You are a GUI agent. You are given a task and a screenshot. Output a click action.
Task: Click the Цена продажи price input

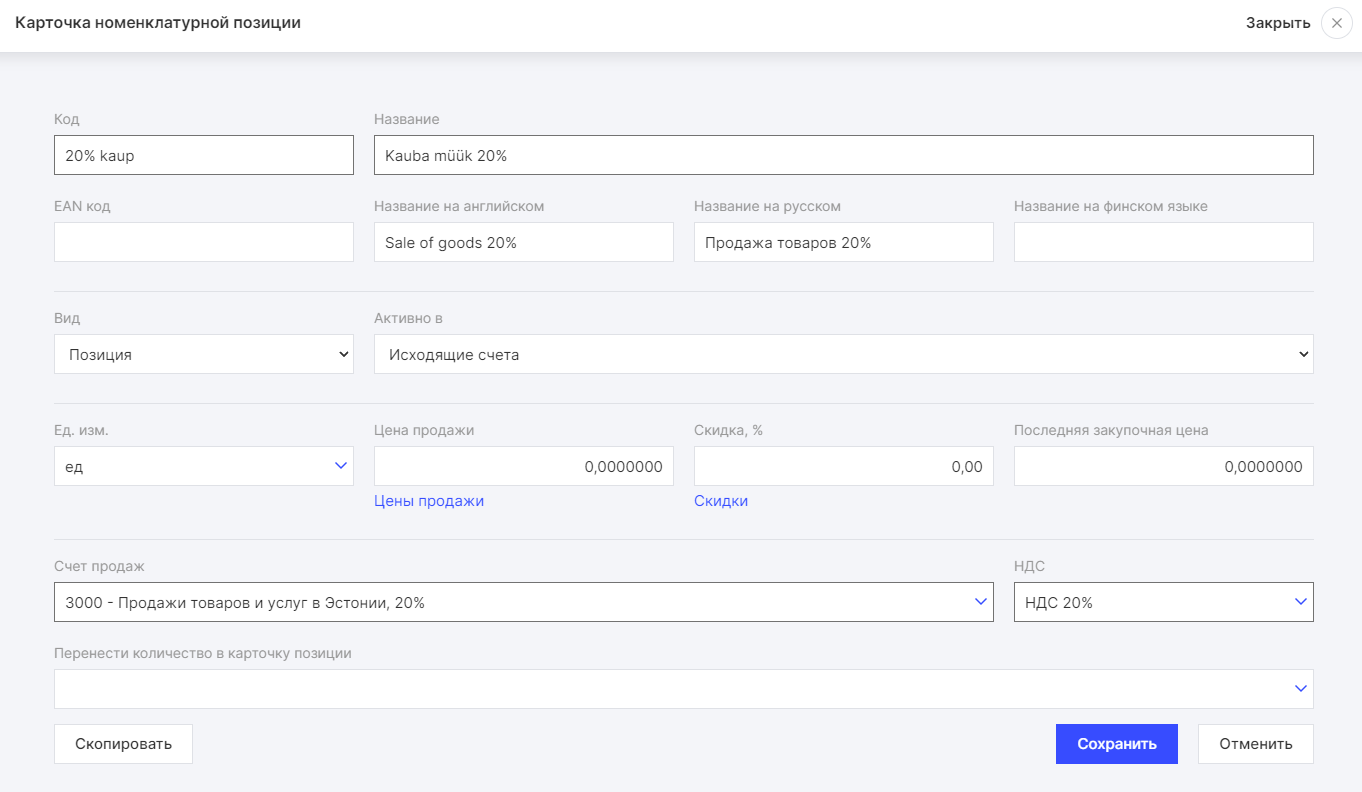(523, 466)
